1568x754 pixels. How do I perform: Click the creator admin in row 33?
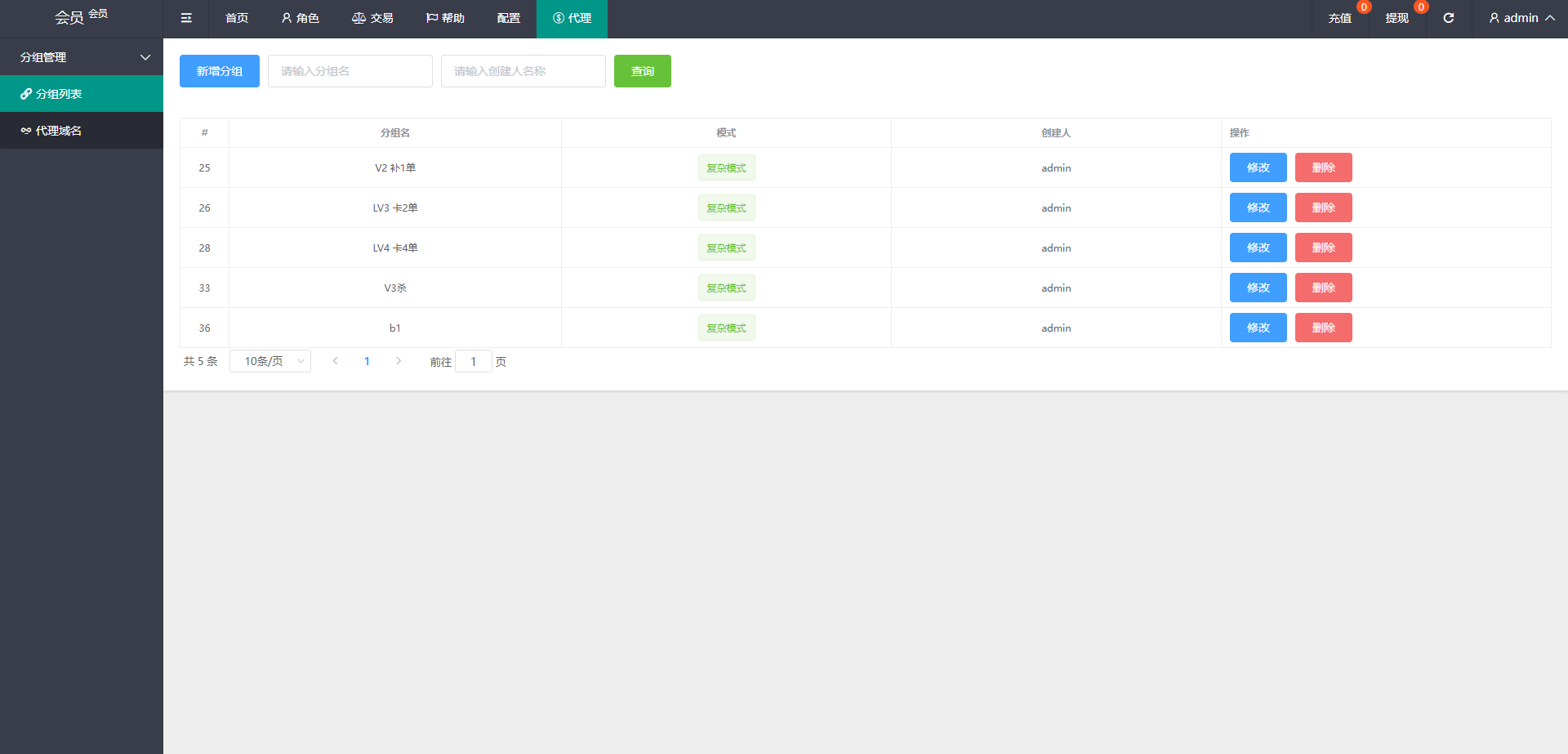(1056, 288)
